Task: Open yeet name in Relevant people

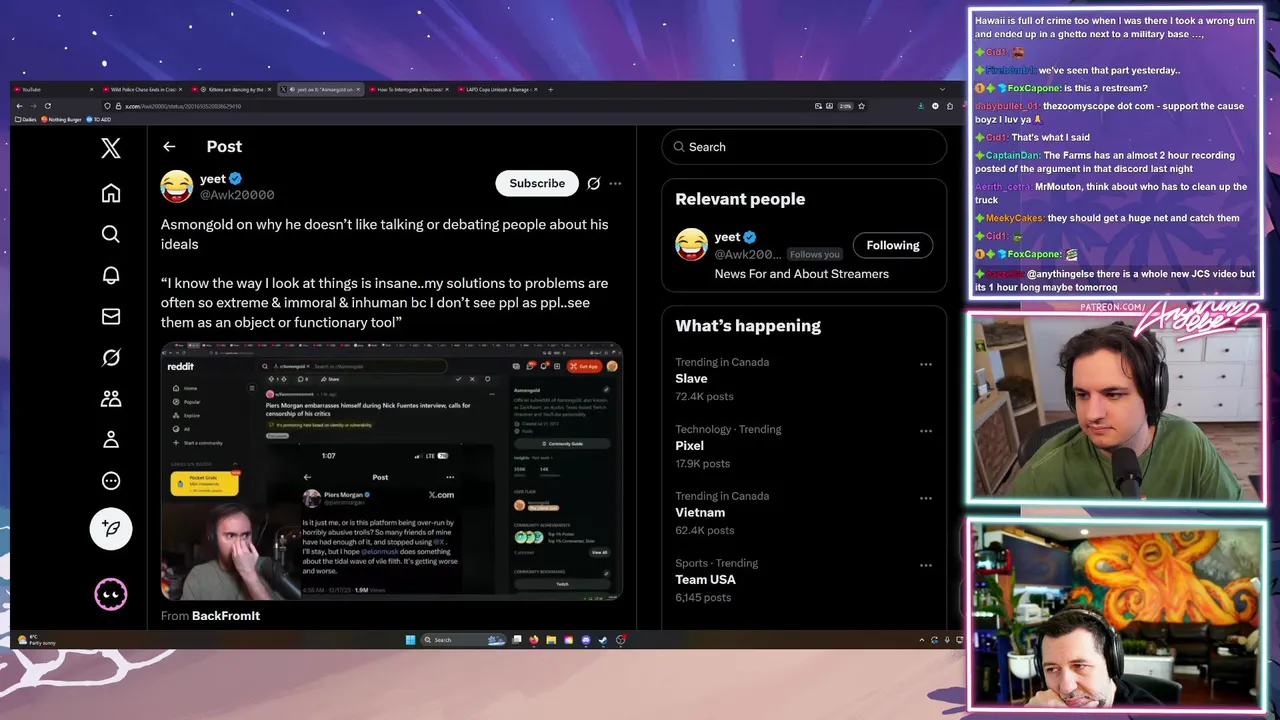Action: point(727,237)
